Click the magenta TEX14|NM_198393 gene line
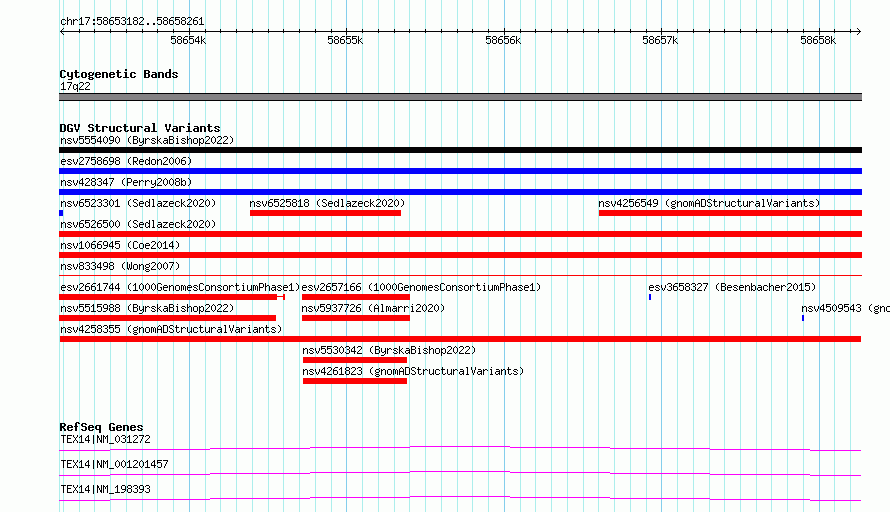 (x=460, y=498)
